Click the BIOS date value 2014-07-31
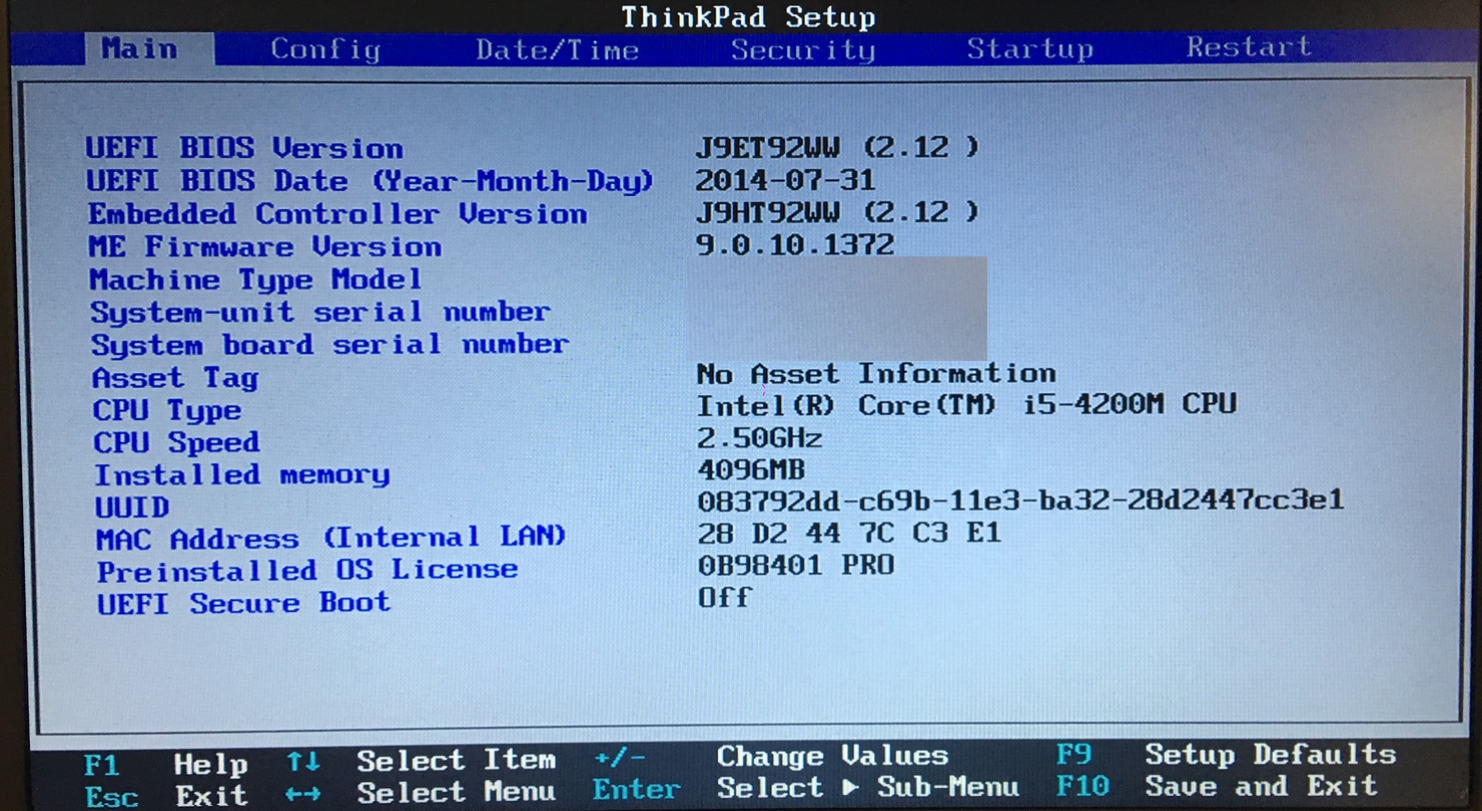The image size is (1482, 811). click(x=785, y=180)
